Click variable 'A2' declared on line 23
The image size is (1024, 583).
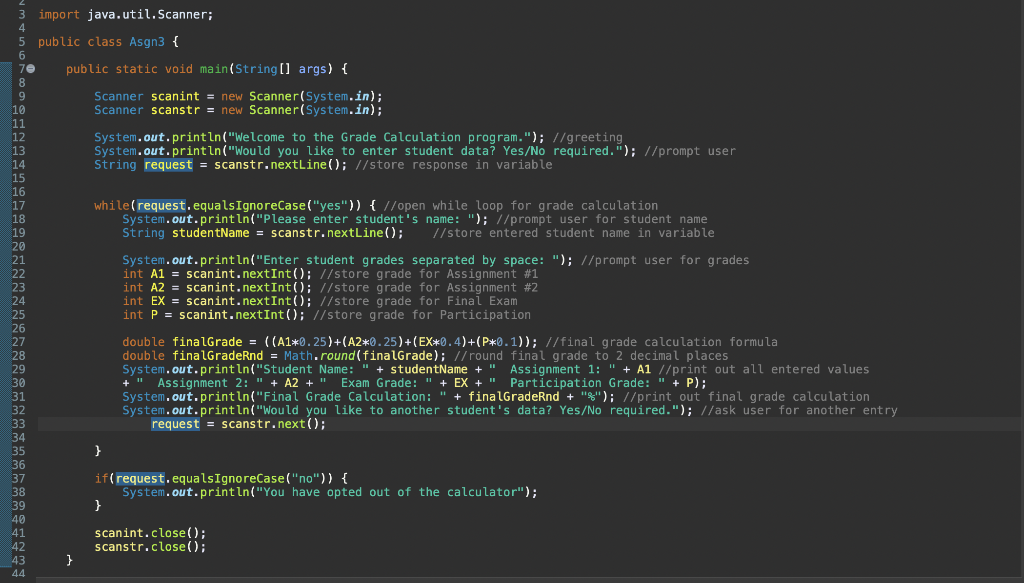pos(157,288)
